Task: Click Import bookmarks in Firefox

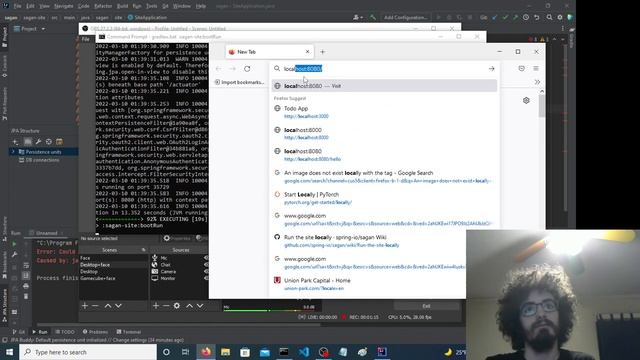Action: [240, 82]
